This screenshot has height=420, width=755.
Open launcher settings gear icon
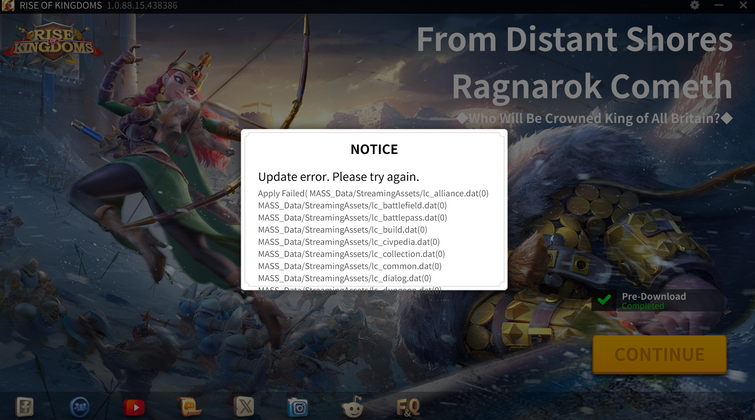(694, 5)
